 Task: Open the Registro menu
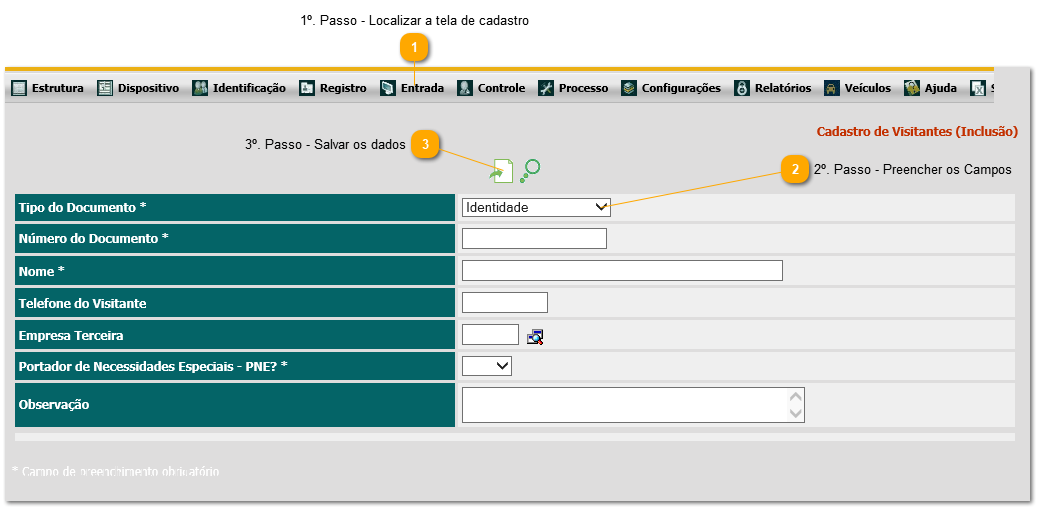pos(342,88)
